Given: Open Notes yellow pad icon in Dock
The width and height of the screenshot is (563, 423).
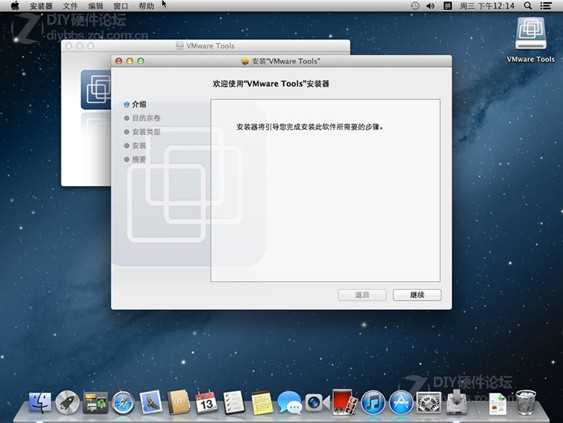Looking at the screenshot, I should (262, 403).
